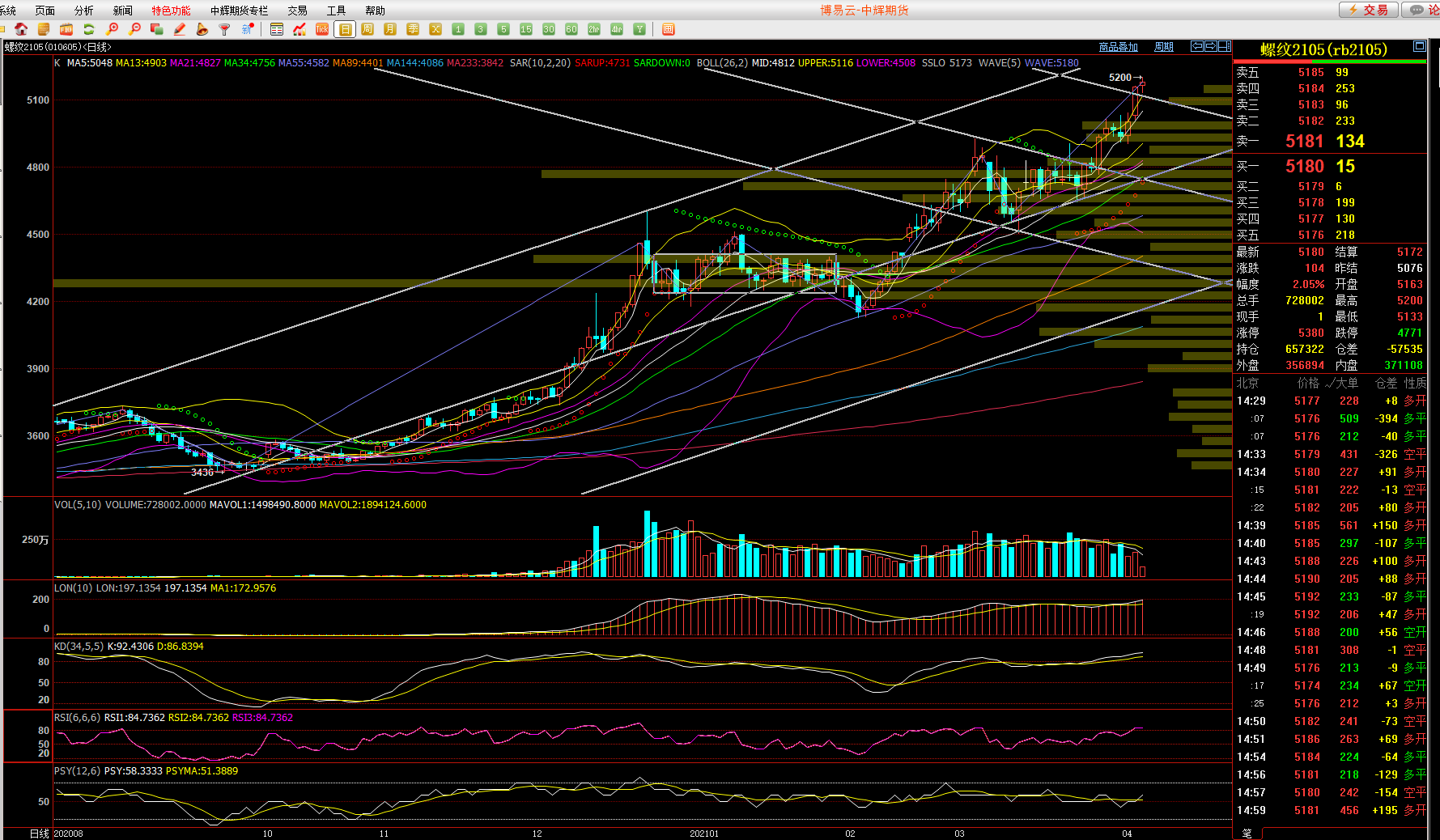Click the home icon in toolbar

pyautogui.click(x=21, y=29)
